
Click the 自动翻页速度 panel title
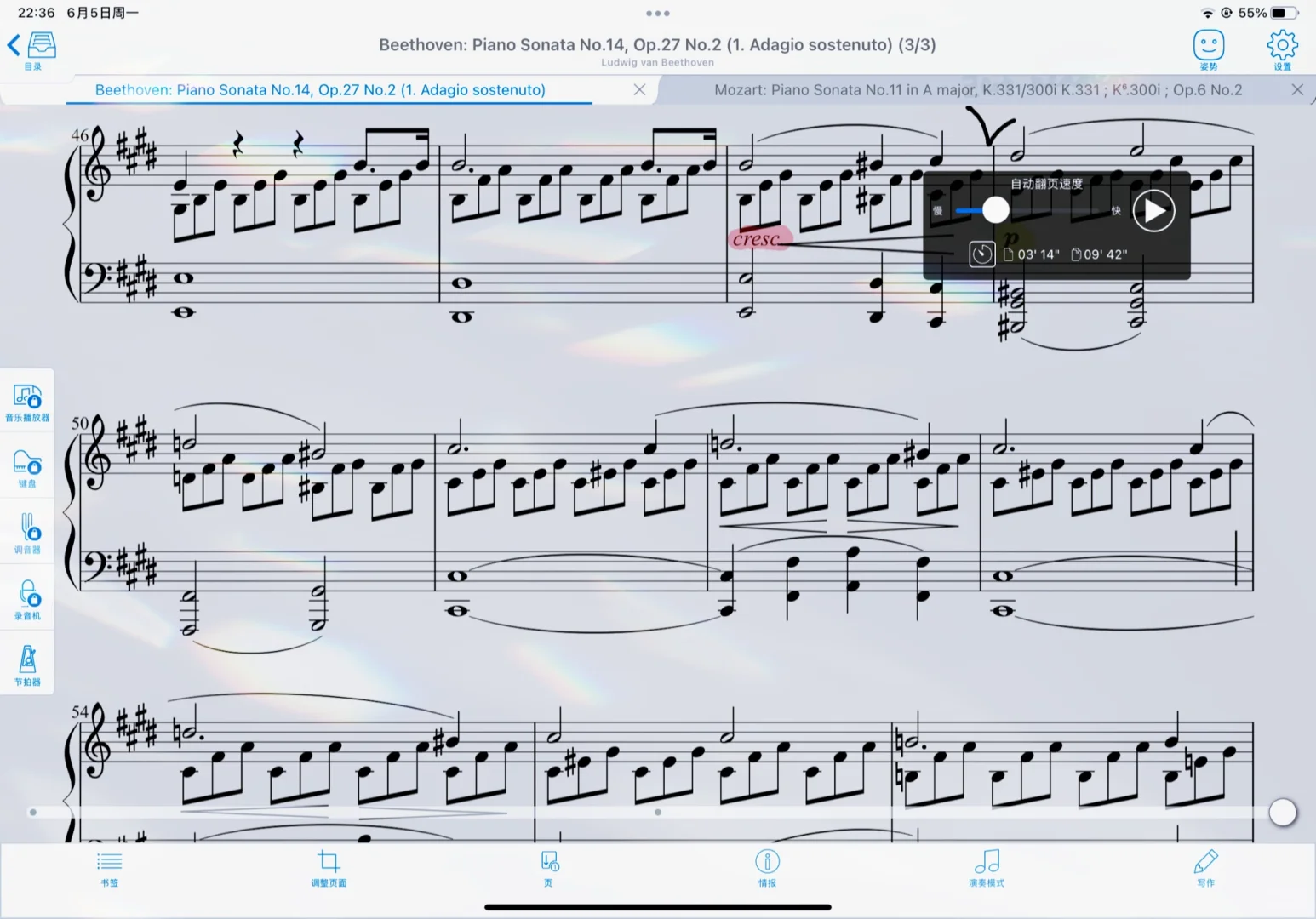pyautogui.click(x=1046, y=184)
